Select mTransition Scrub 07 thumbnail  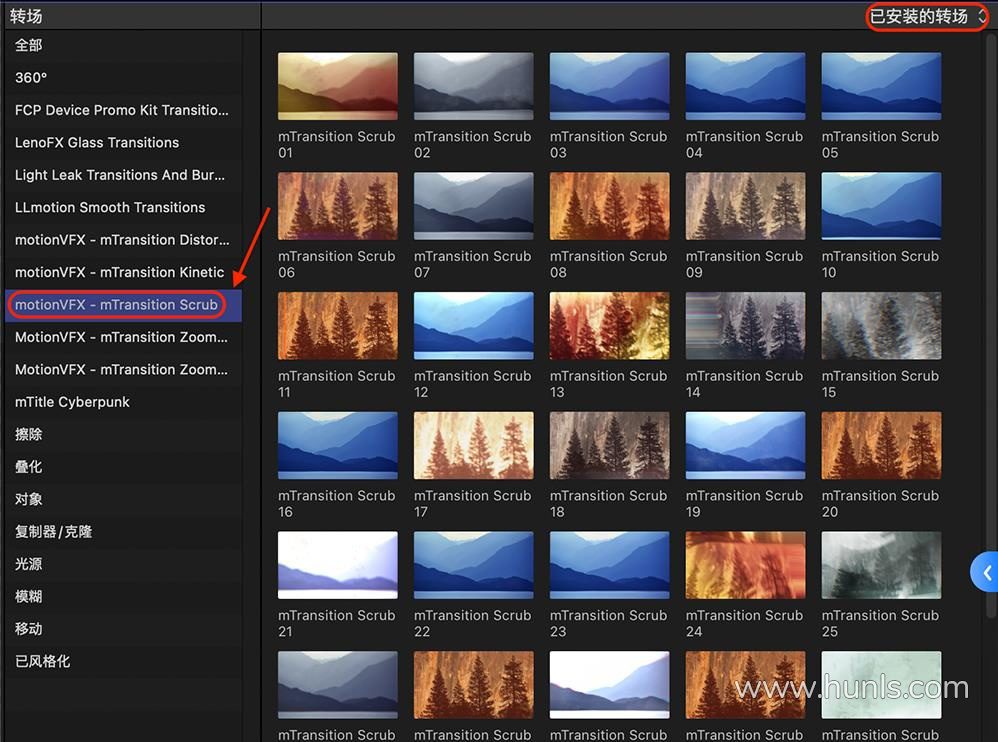tap(474, 206)
